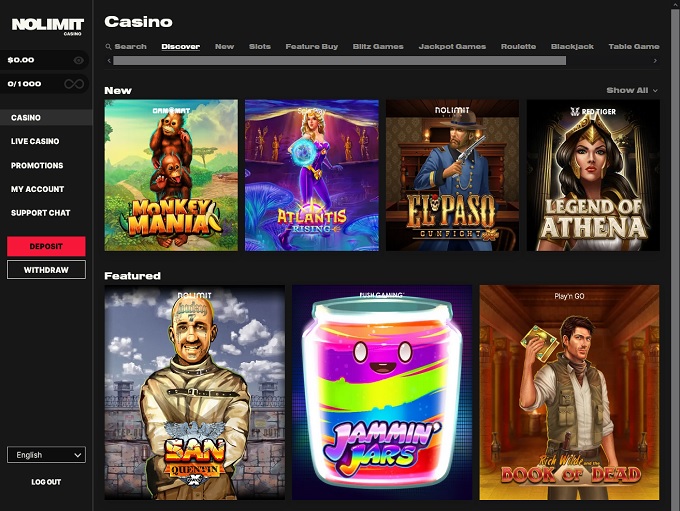Toggle balance visibility eye icon

pos(78,60)
